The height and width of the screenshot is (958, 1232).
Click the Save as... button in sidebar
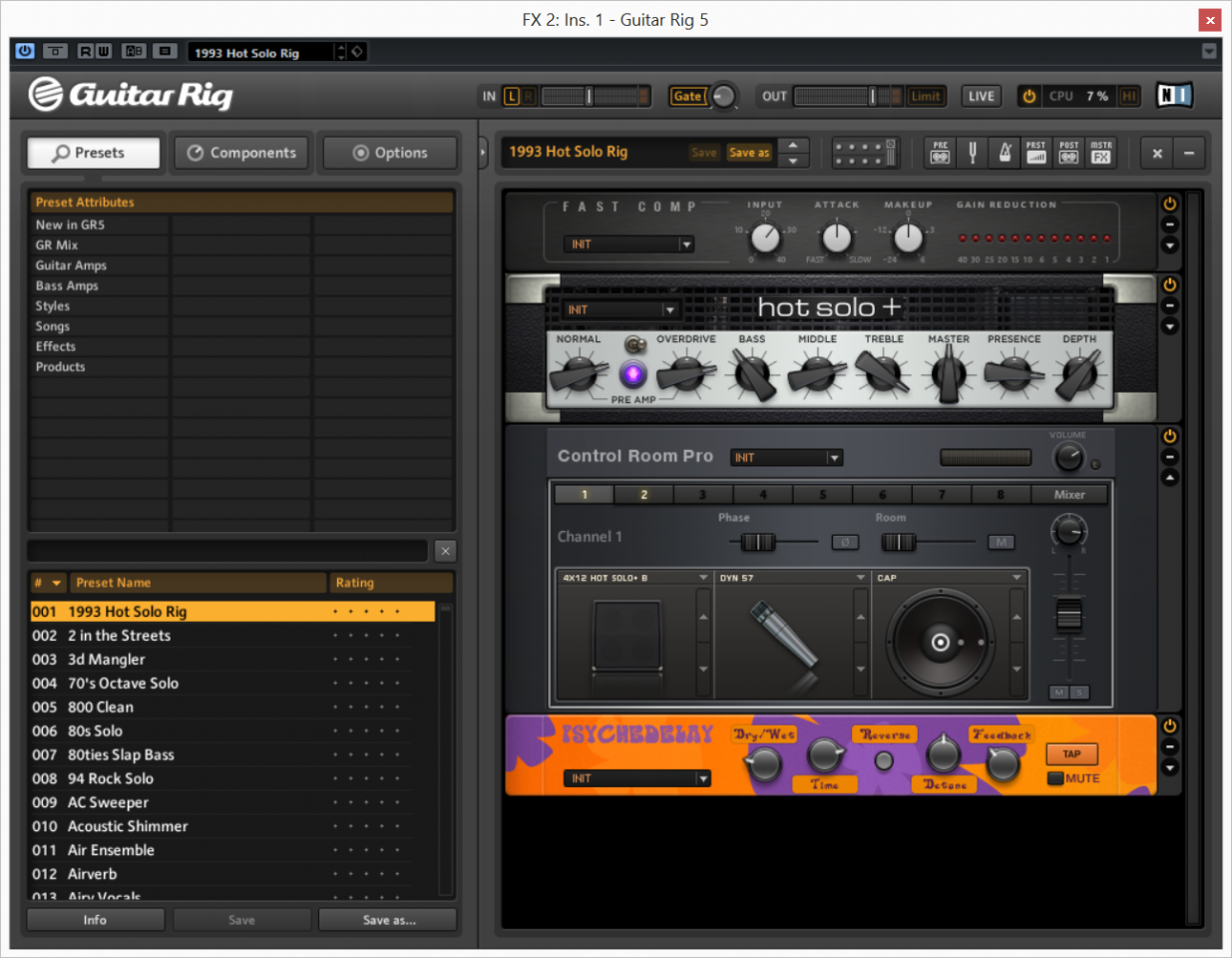(388, 920)
